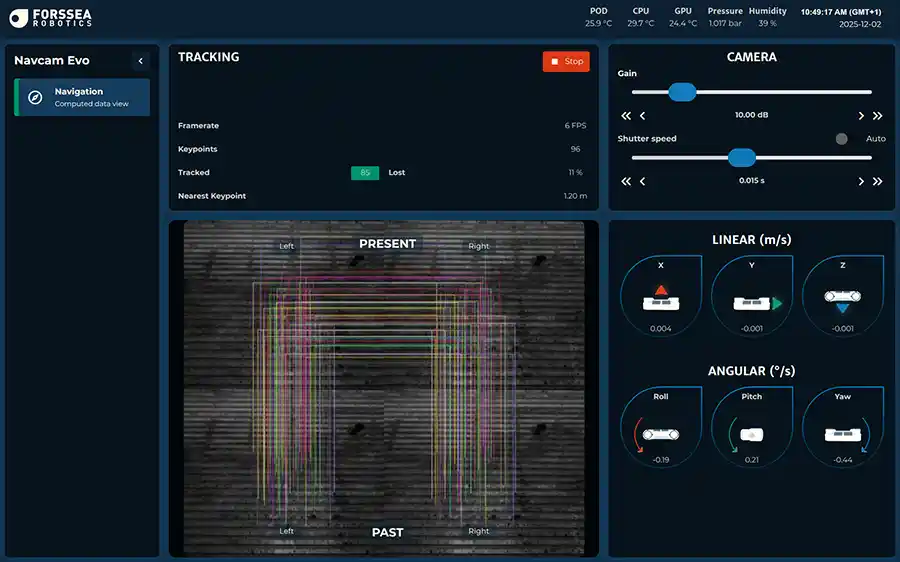Click the GPU temperature 24.4 °C reading

[683, 24]
